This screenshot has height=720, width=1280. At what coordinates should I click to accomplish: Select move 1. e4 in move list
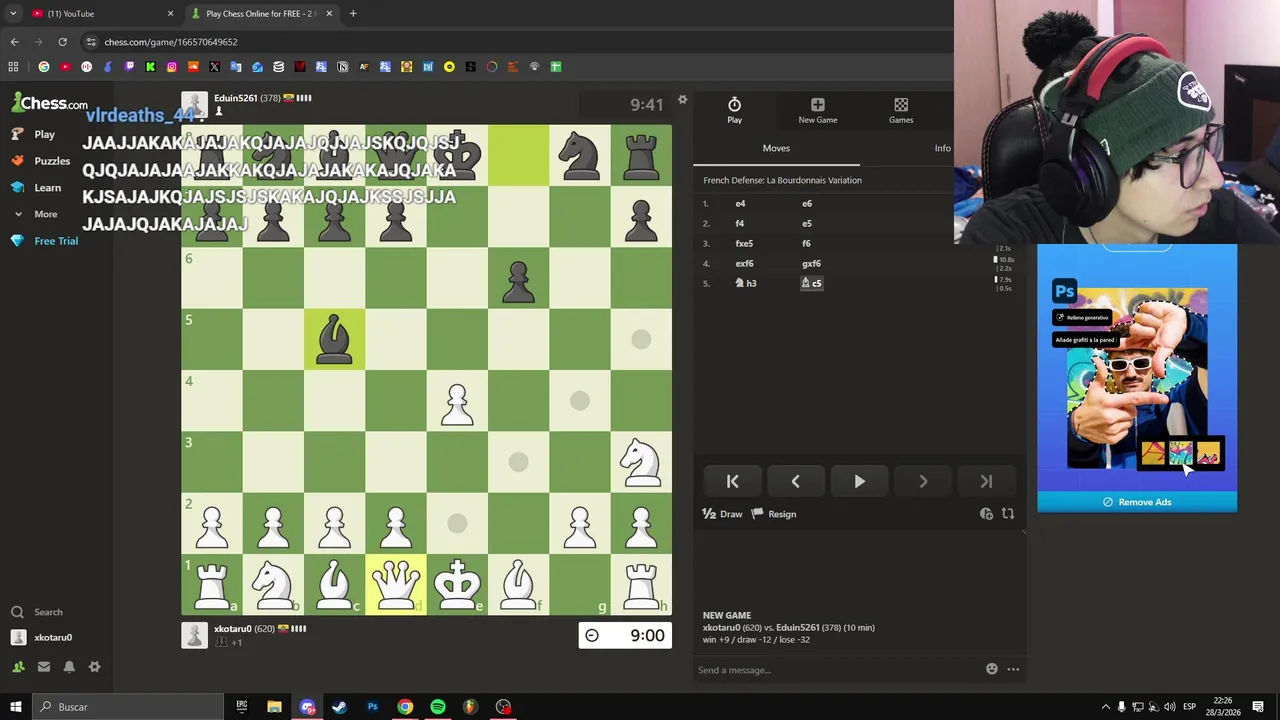(740, 204)
